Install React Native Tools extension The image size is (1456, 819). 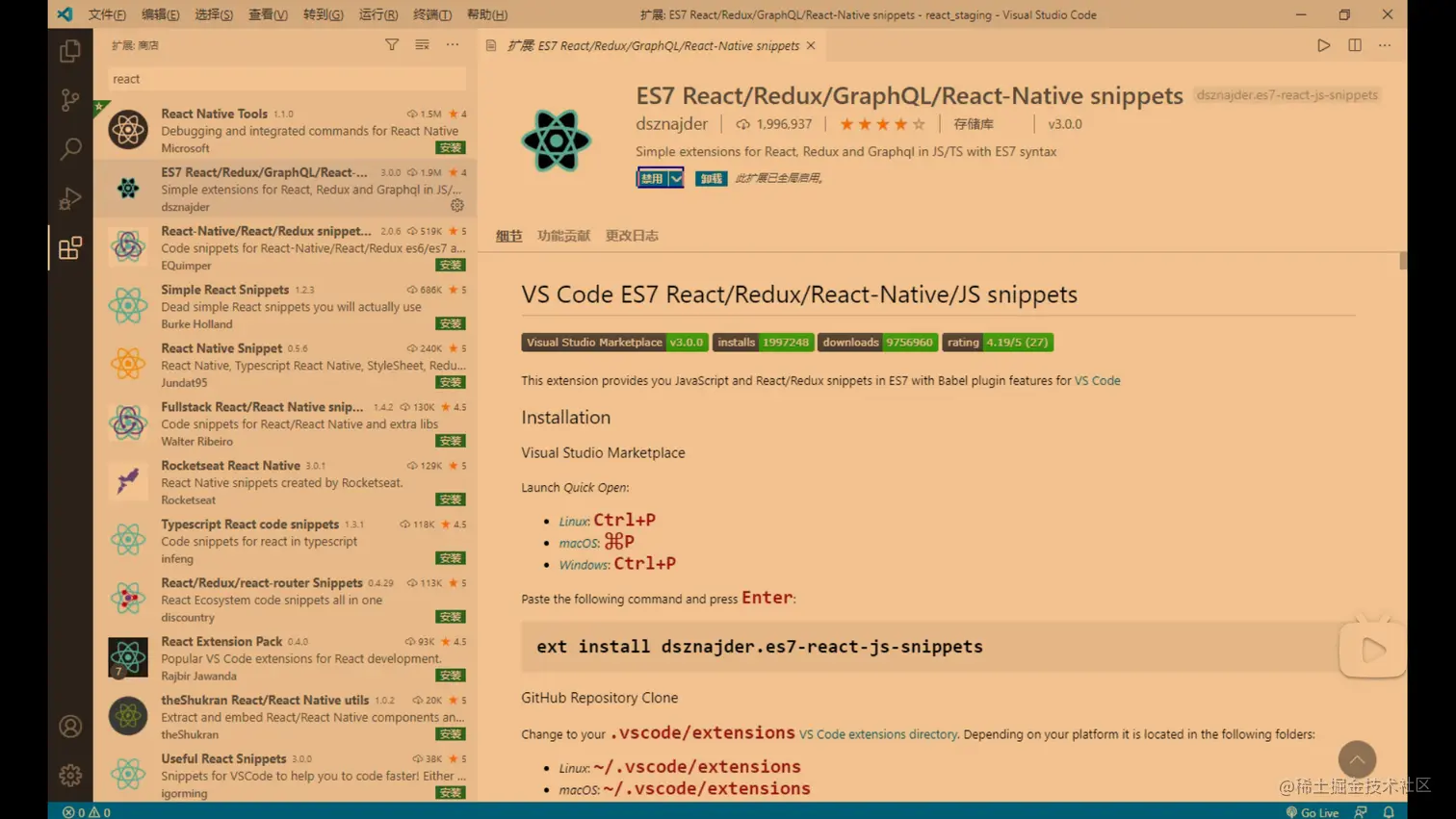click(451, 147)
